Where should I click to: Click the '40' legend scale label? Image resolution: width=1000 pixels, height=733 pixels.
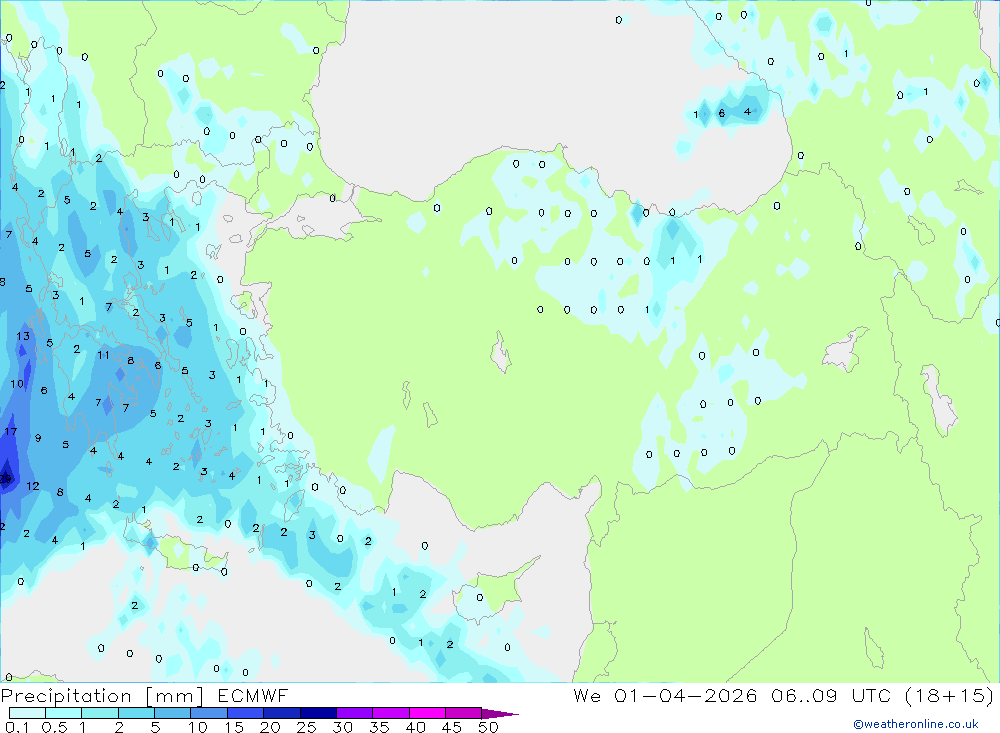point(415,727)
